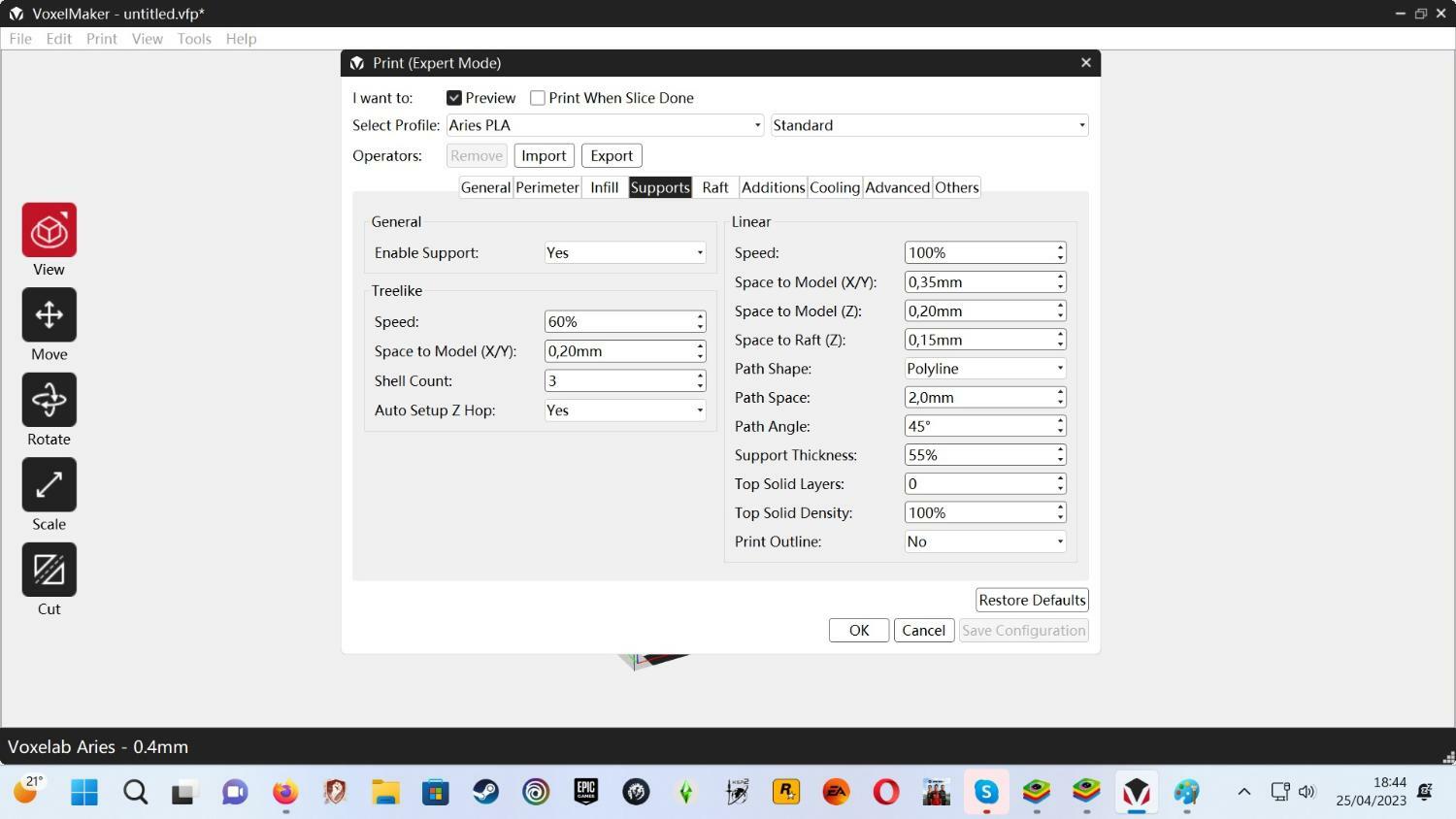Click the Export button
The image size is (1456, 819).
click(612, 155)
